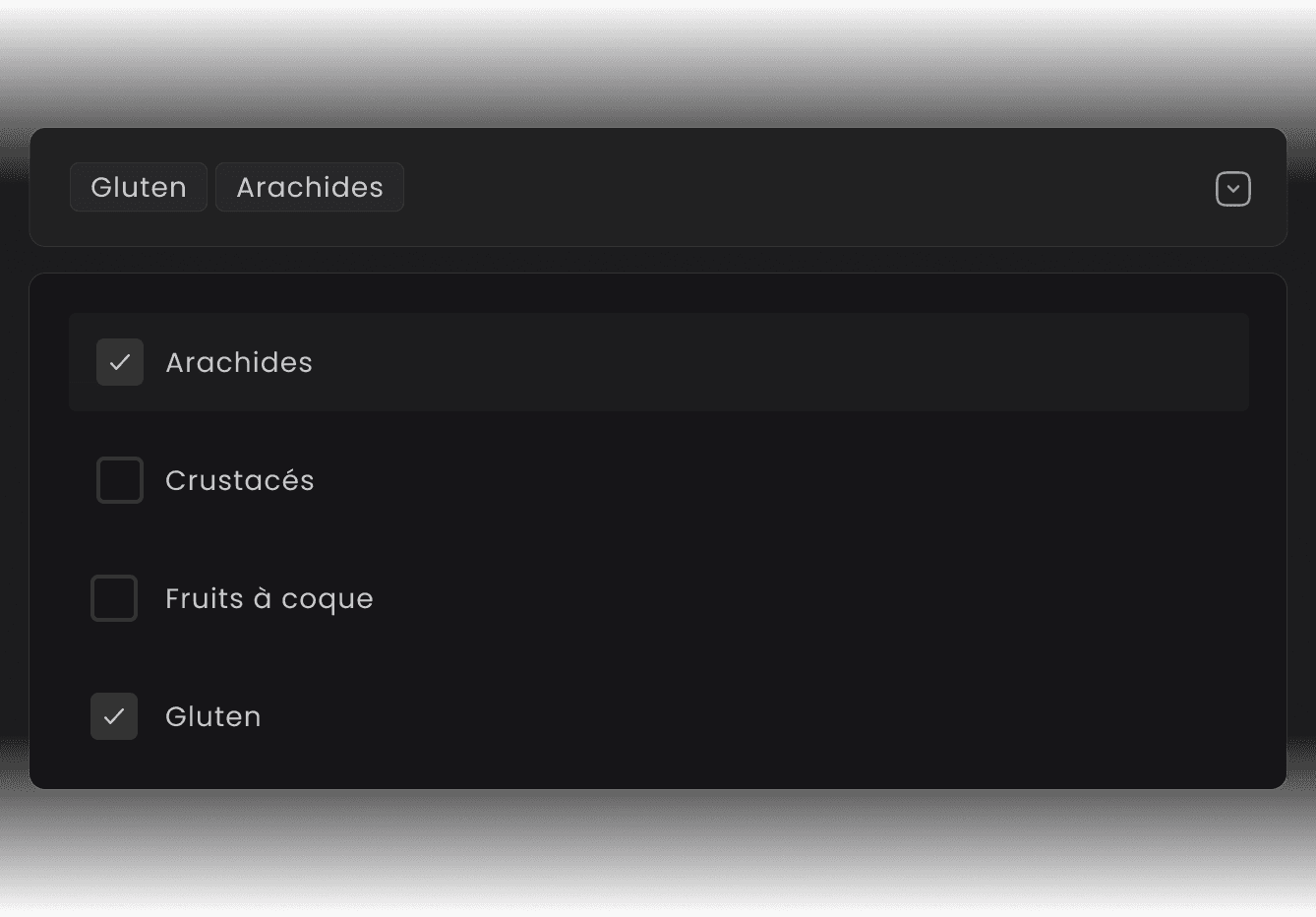Viewport: 1316px width, 917px height.
Task: Enable the Crustacés checkbox
Action: 119,480
